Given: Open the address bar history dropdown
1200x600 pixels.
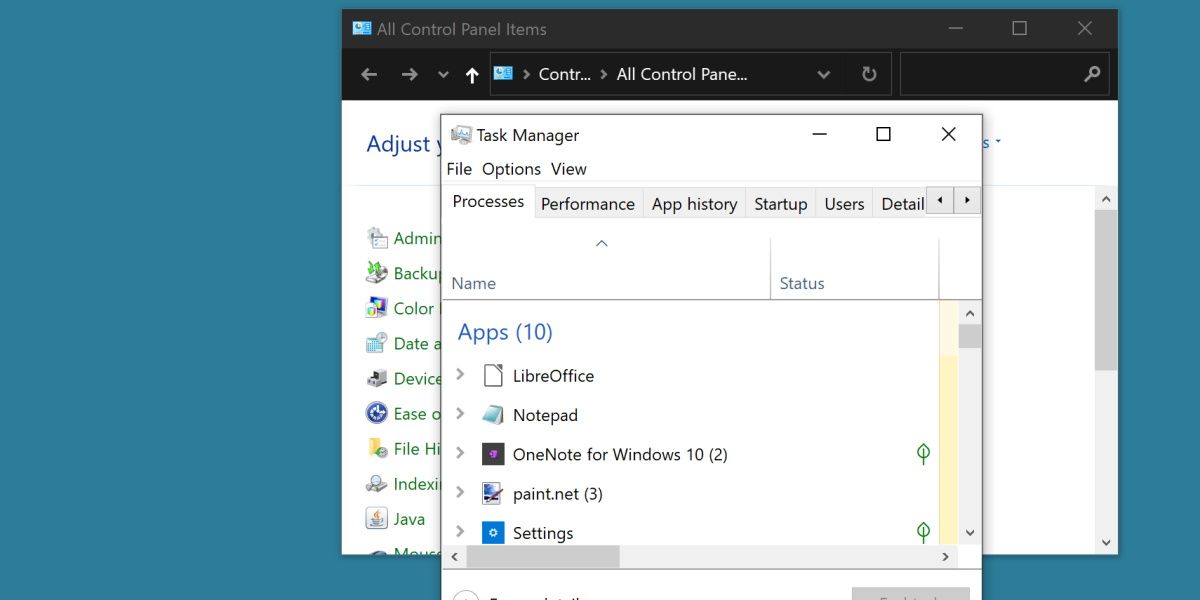Looking at the screenshot, I should coord(823,75).
